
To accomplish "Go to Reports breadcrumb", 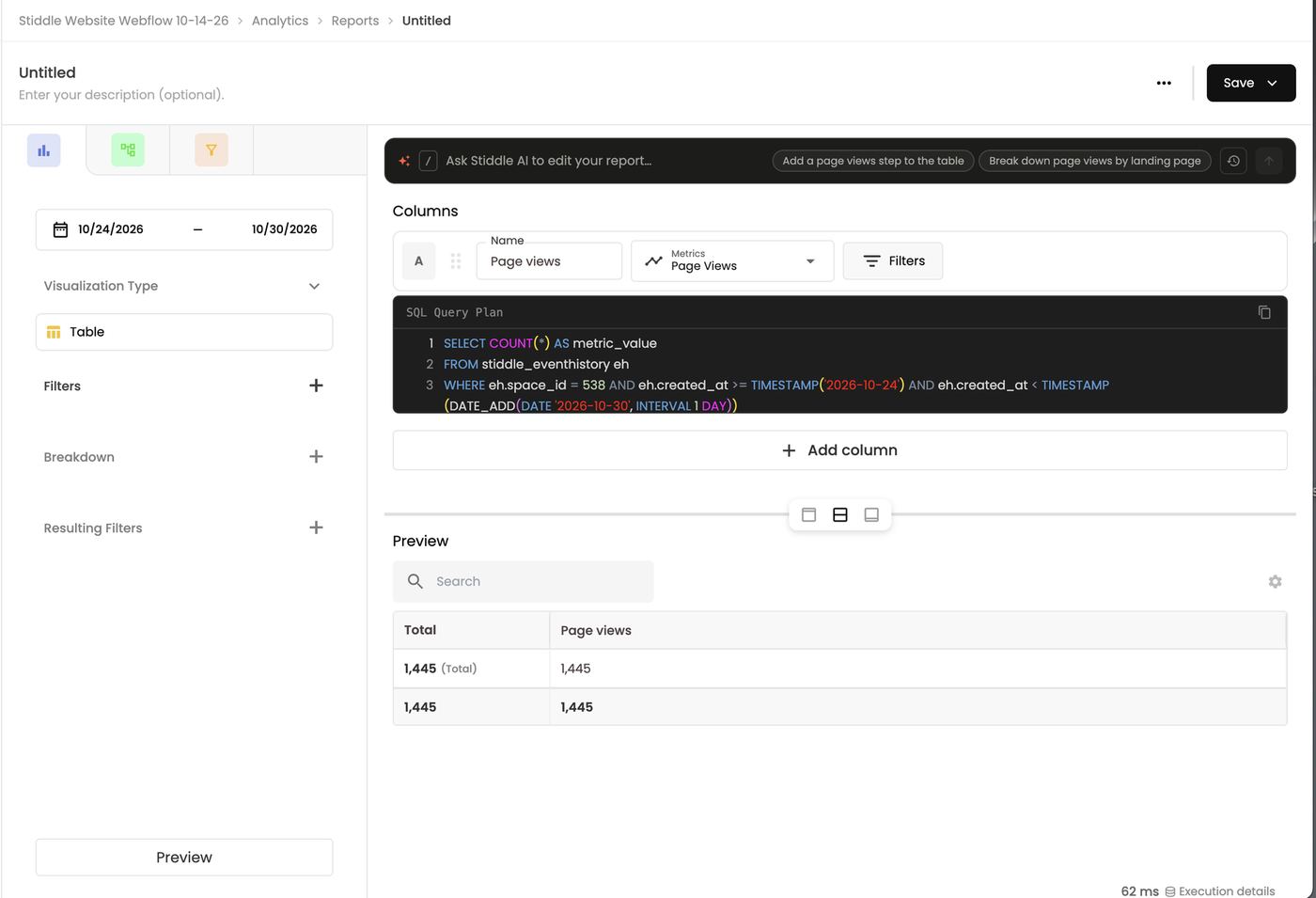I will pyautogui.click(x=355, y=21).
